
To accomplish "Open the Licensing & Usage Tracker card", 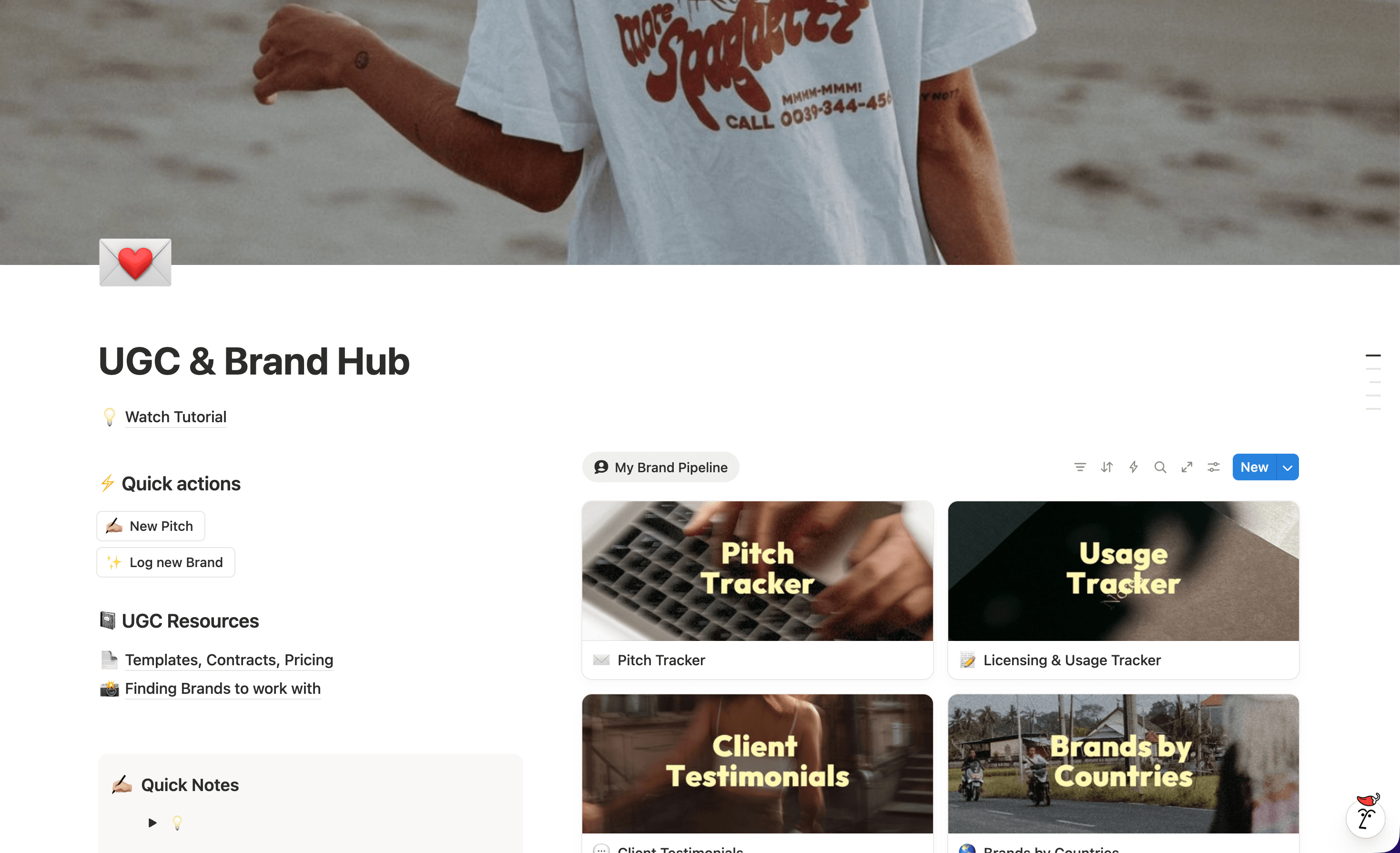I will (x=1123, y=590).
